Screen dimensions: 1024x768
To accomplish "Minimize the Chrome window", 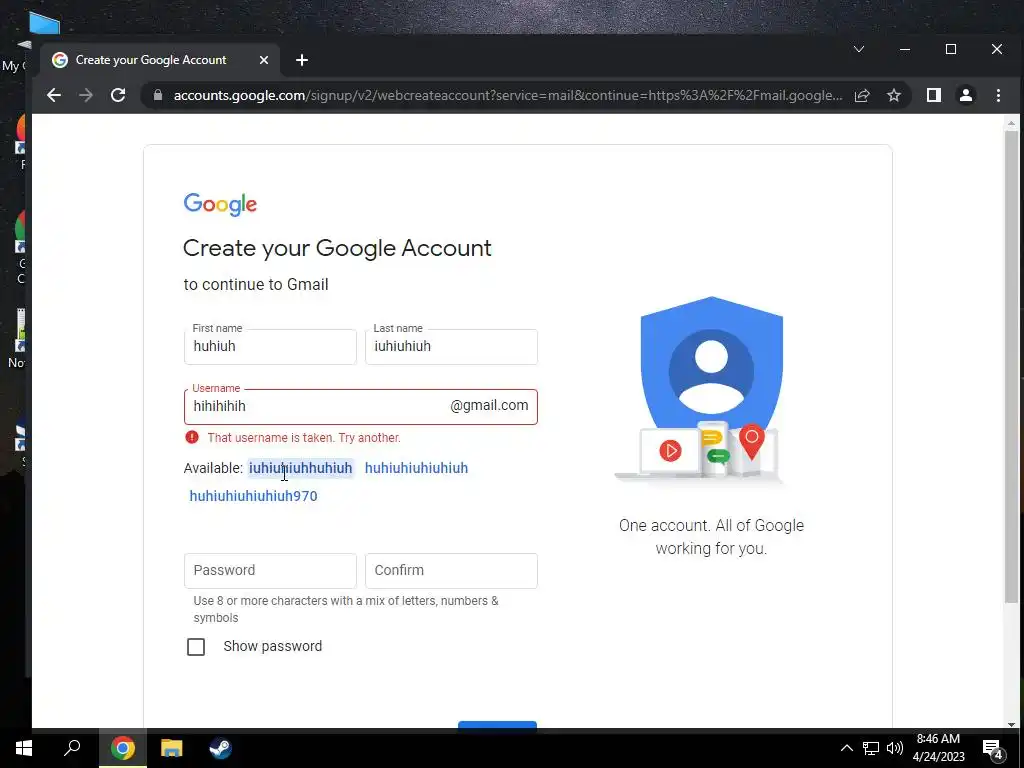I will [905, 49].
